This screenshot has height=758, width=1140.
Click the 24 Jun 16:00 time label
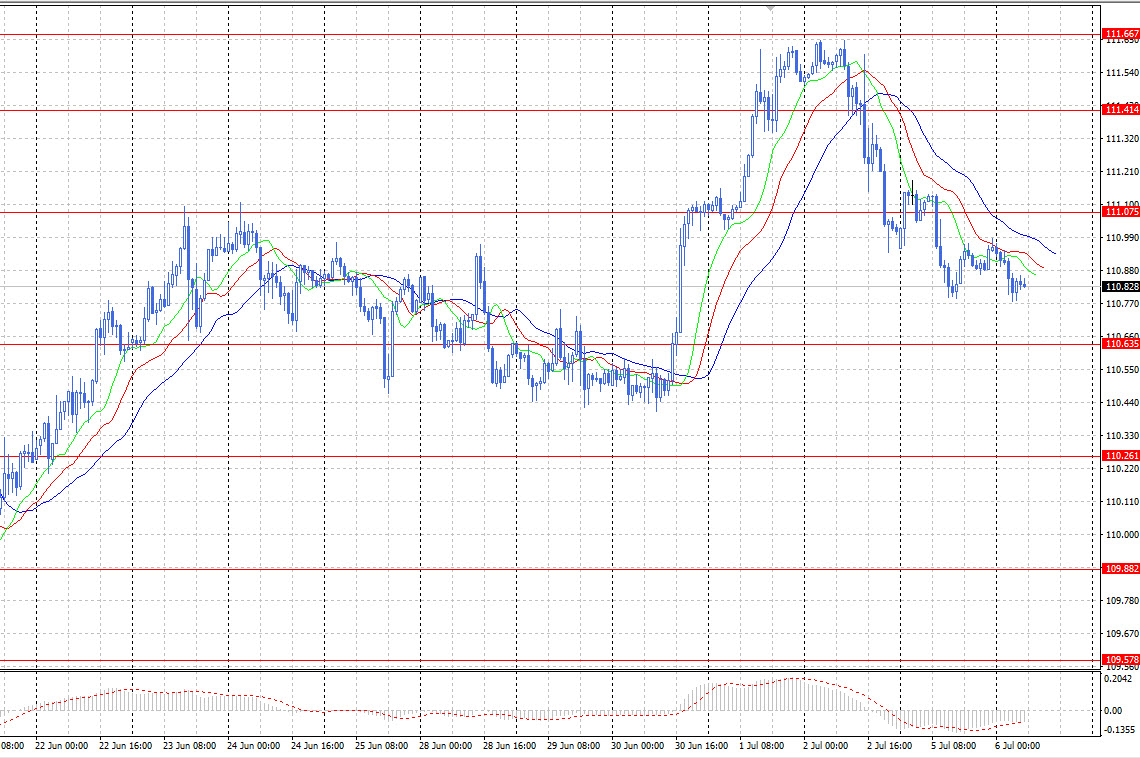pyautogui.click(x=318, y=746)
